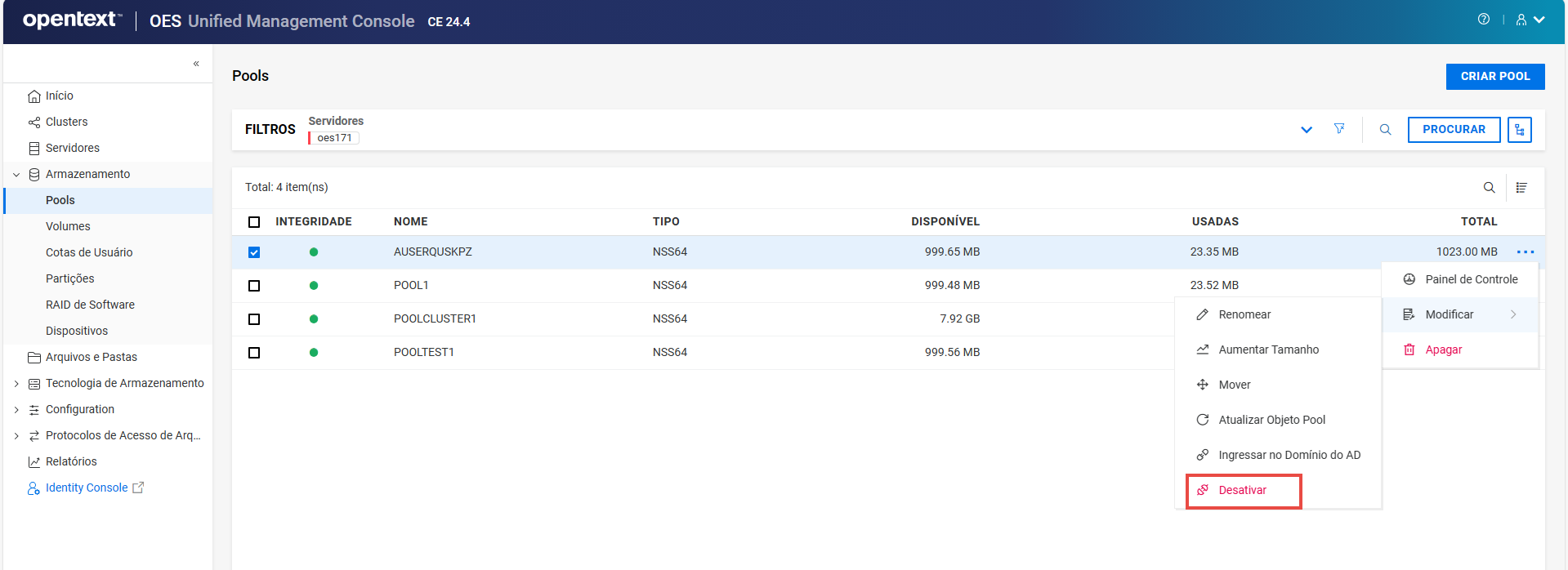Select Desativar from the context menu
This screenshot has width=1568, height=570.
click(1242, 491)
